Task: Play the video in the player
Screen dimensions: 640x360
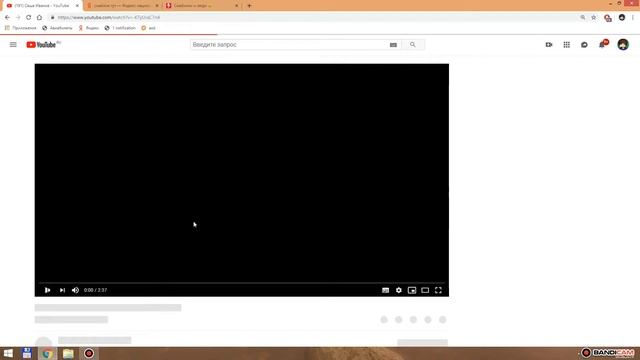Action: pyautogui.click(x=47, y=290)
